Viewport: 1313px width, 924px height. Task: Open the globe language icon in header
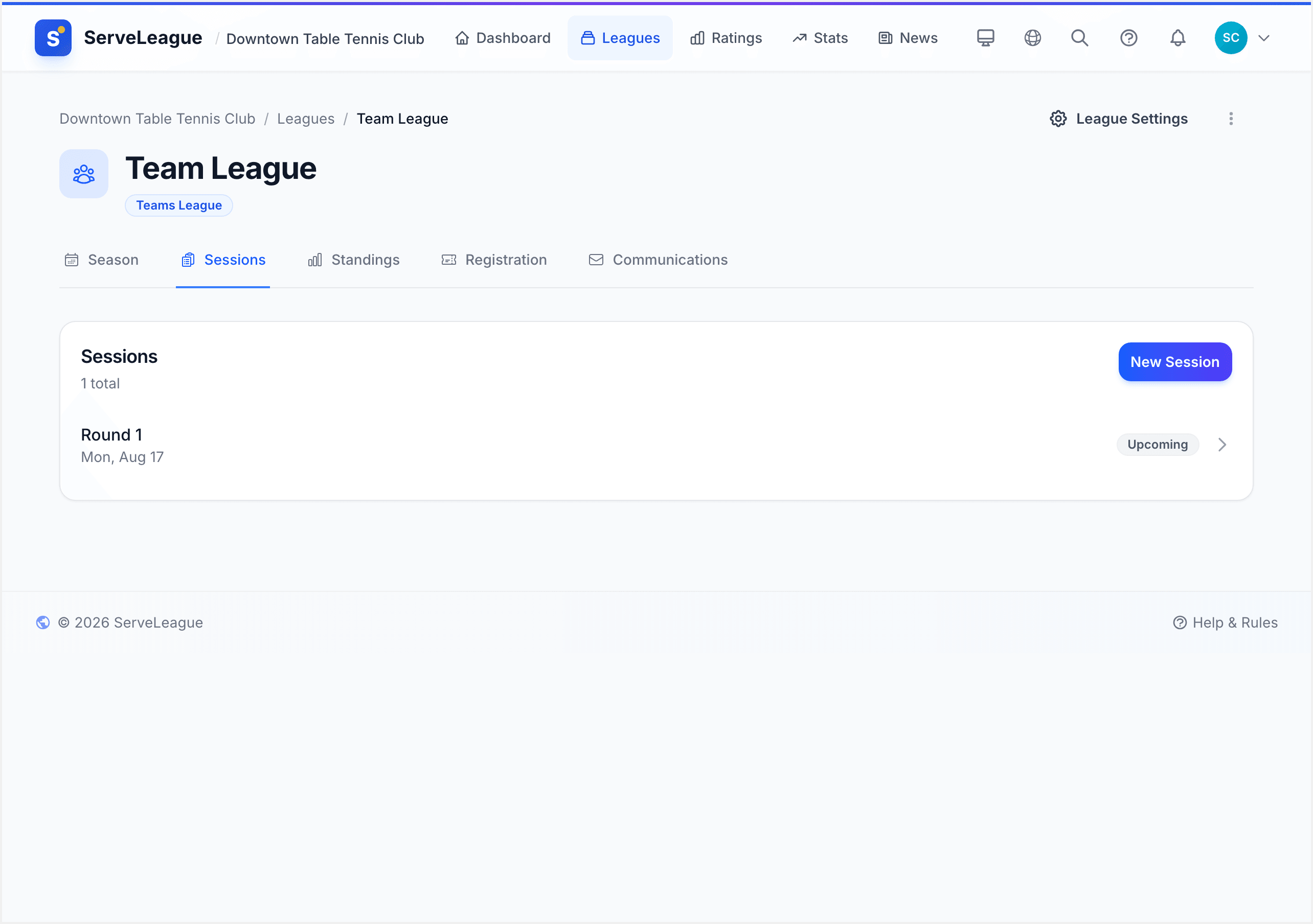pyautogui.click(x=1032, y=38)
